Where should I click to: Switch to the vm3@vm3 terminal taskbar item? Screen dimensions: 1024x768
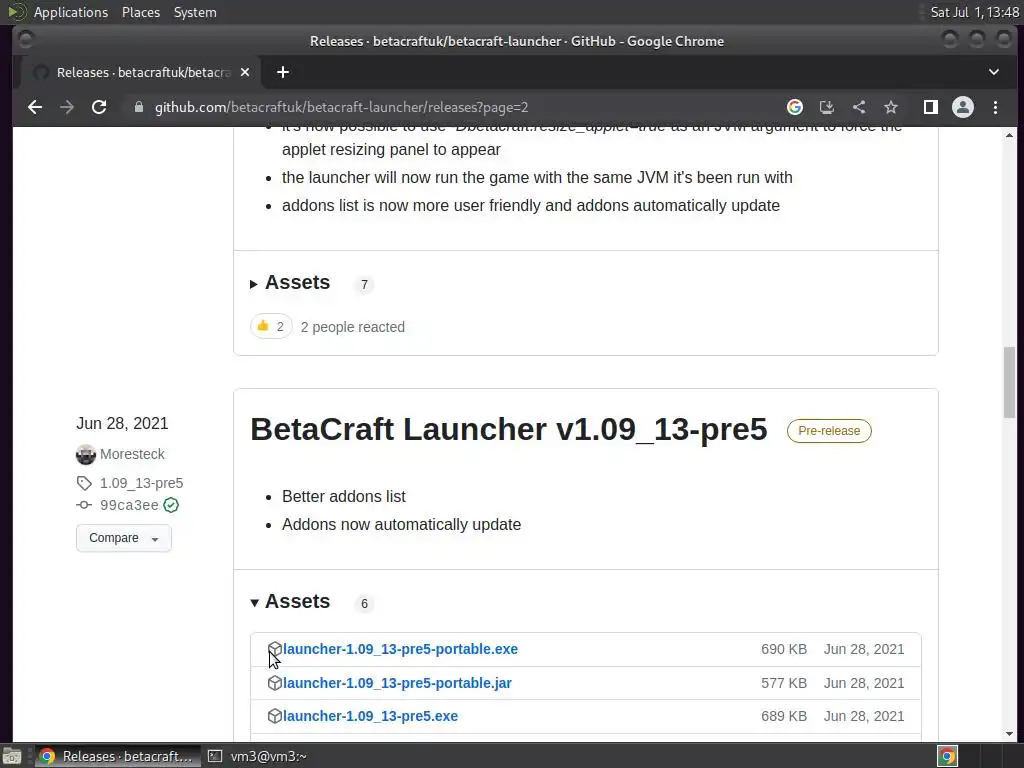[x=259, y=756]
